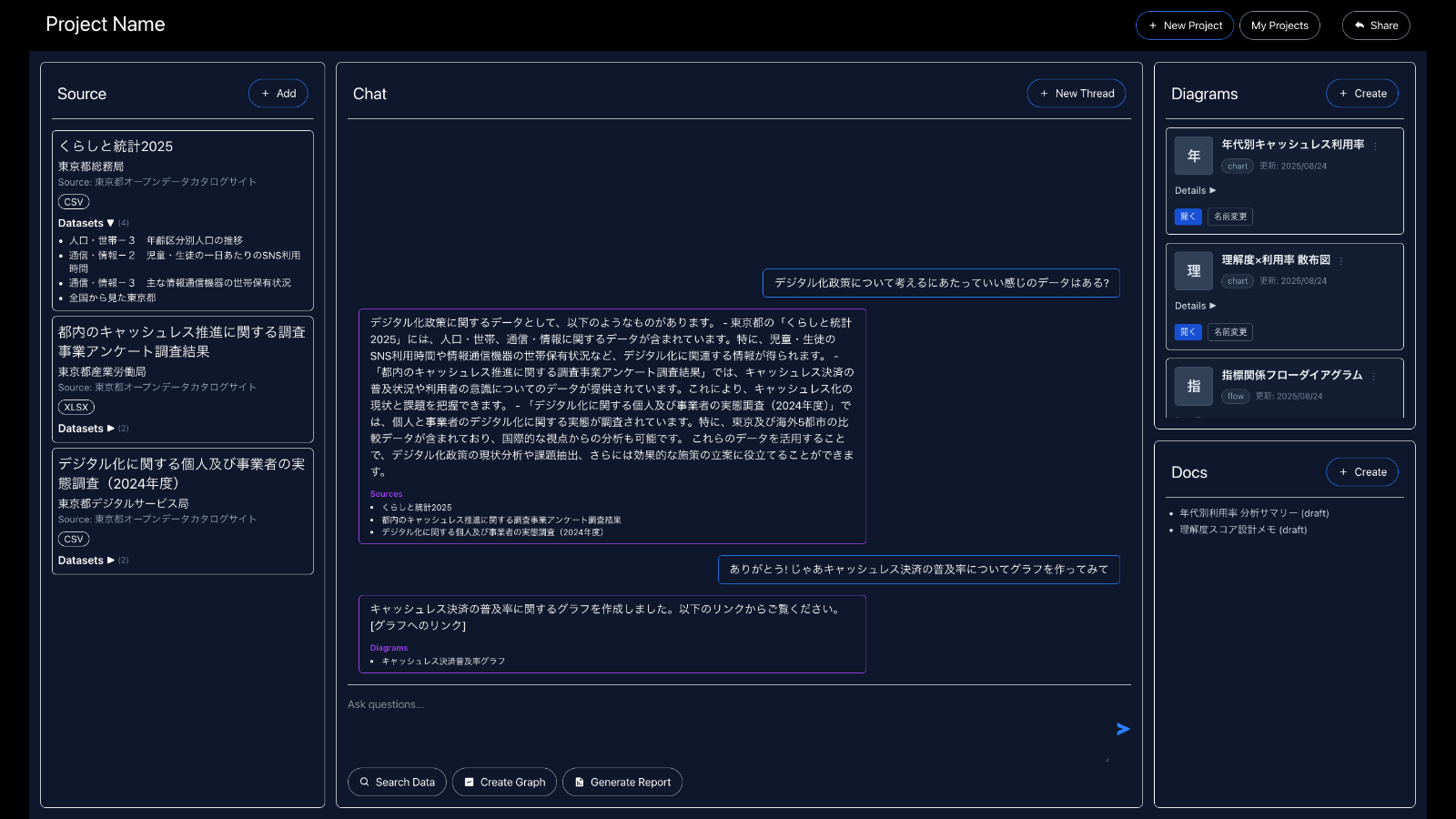Focus the Ask questions input field
1456x819 pixels.
(728, 728)
